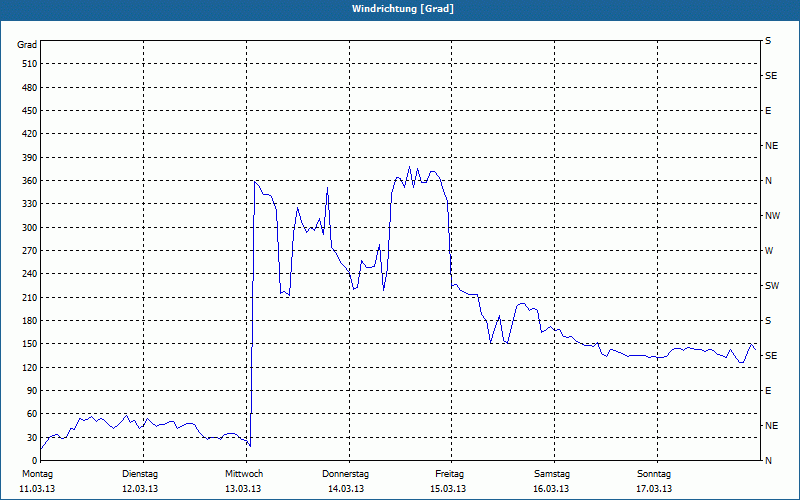Click the 360 value on the left axis
This screenshot has width=800, height=500.
tap(30, 181)
